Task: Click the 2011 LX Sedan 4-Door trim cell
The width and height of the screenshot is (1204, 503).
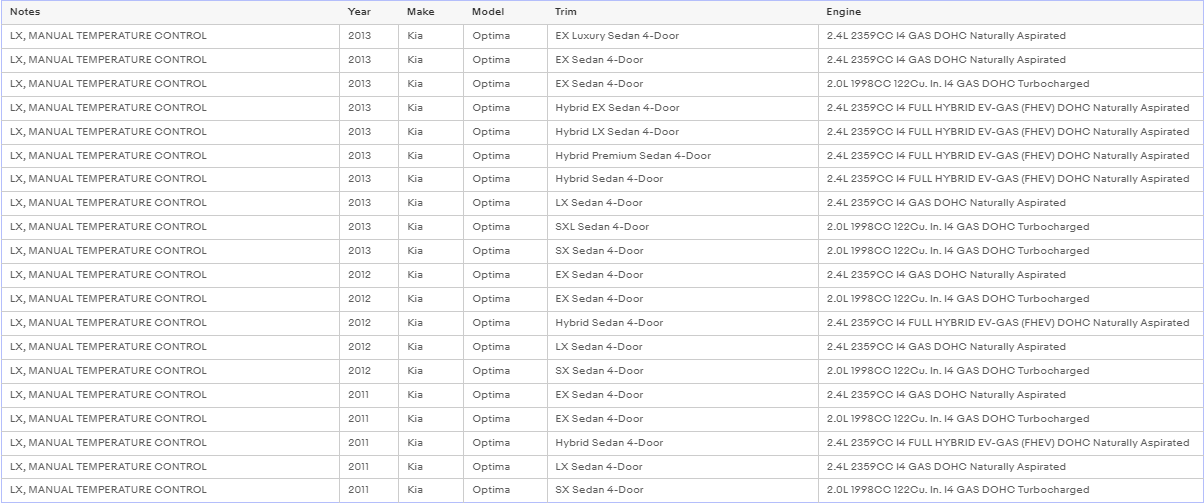Action: pos(682,467)
